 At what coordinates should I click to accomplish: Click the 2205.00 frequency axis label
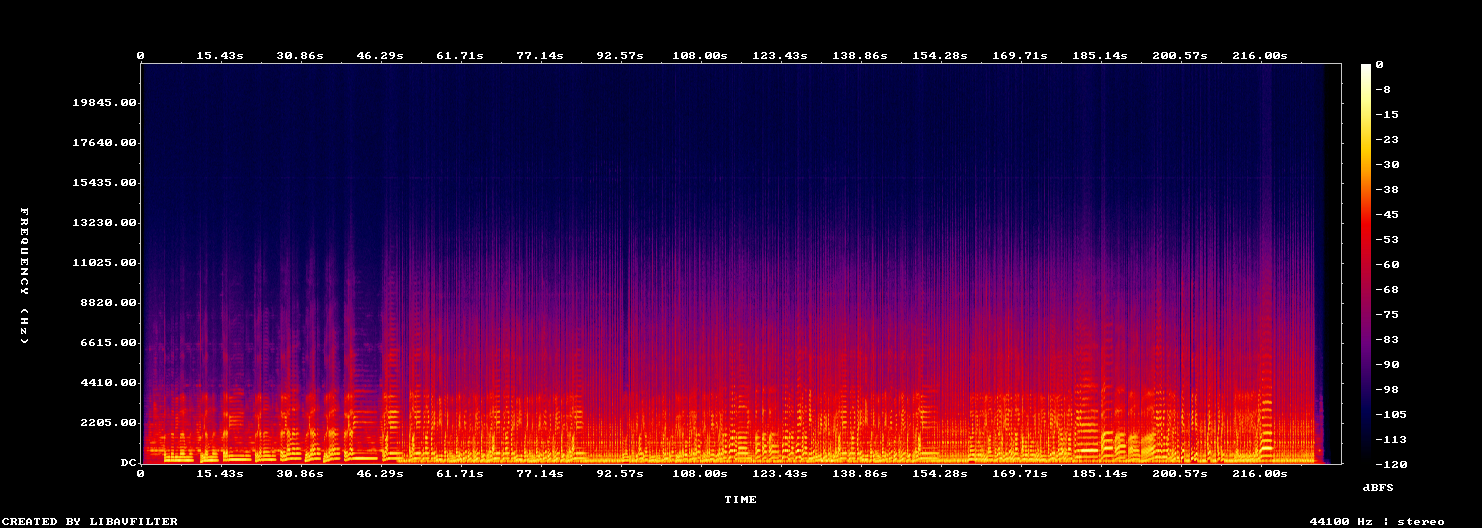tap(108, 423)
